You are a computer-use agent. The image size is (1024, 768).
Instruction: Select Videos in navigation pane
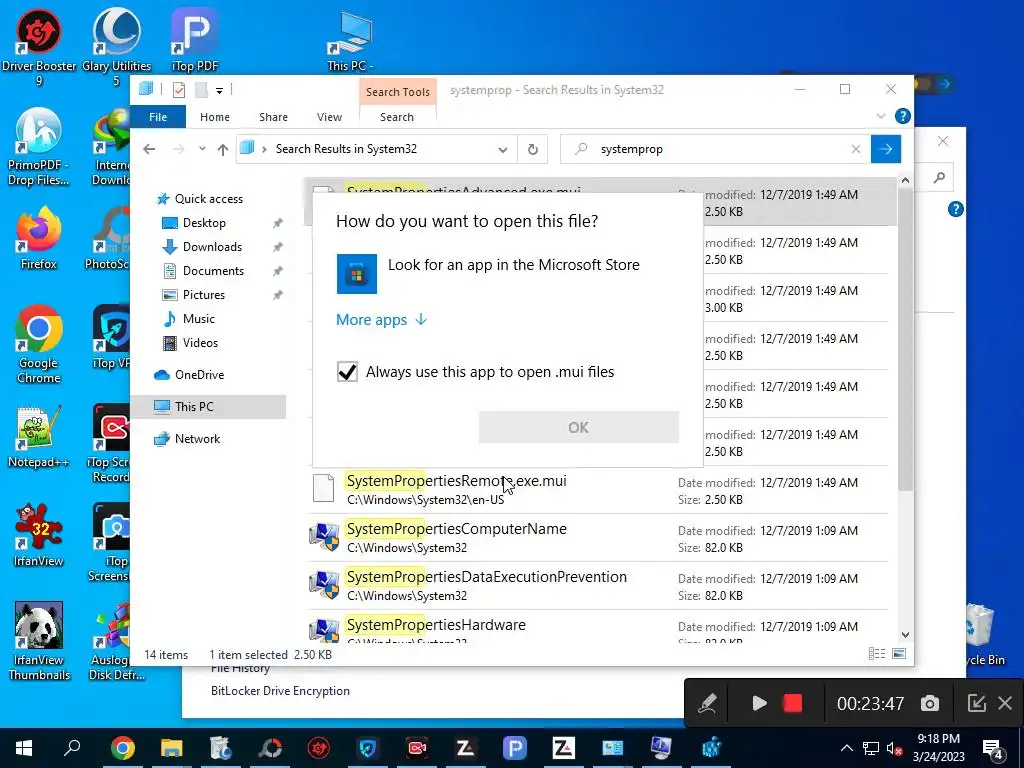(200, 343)
